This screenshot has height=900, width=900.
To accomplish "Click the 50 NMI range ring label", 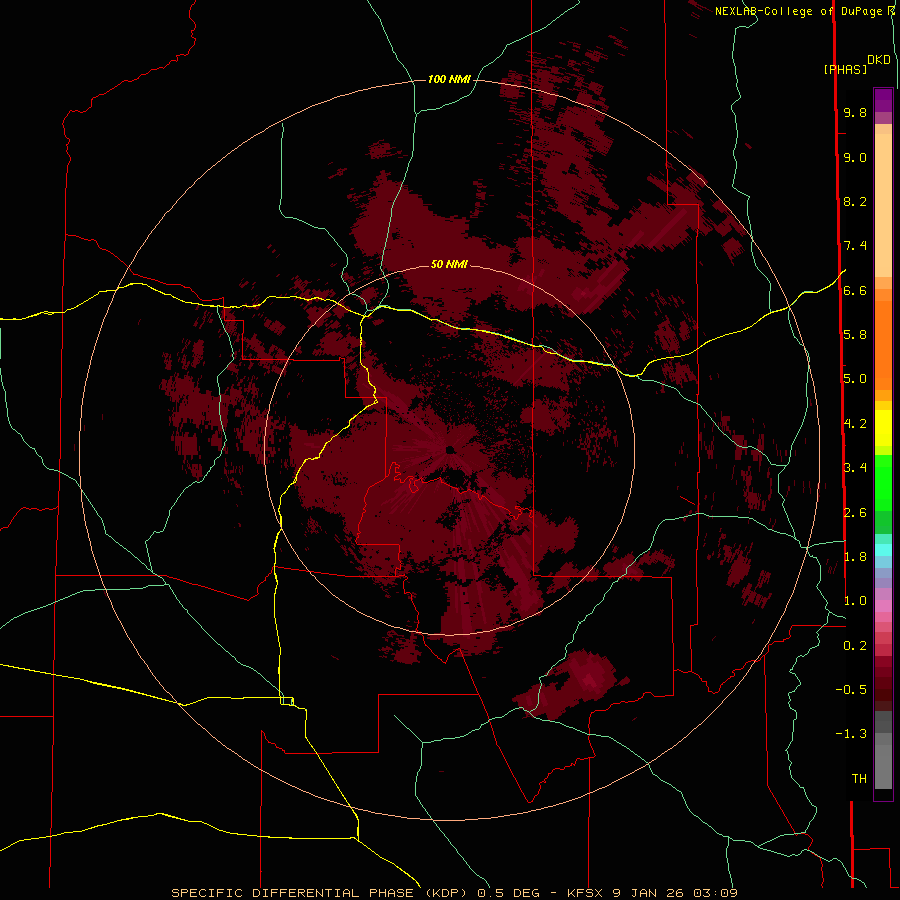I will click(449, 264).
